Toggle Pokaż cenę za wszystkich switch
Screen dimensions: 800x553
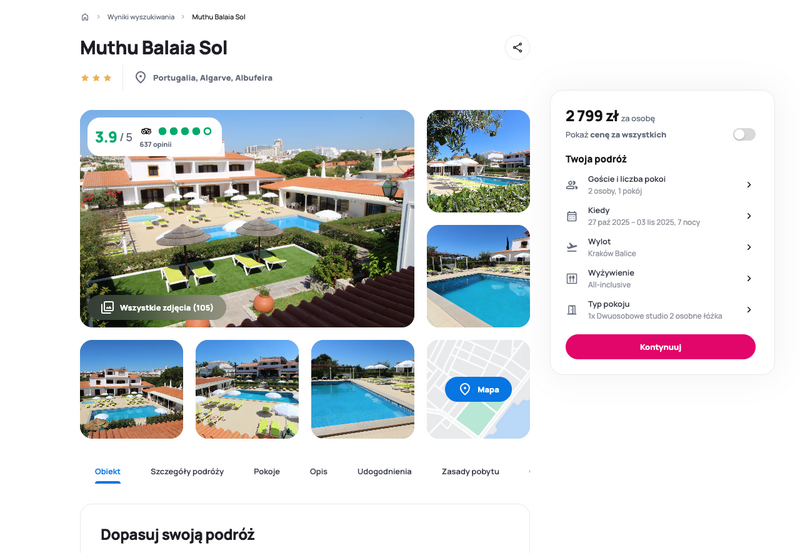744,134
